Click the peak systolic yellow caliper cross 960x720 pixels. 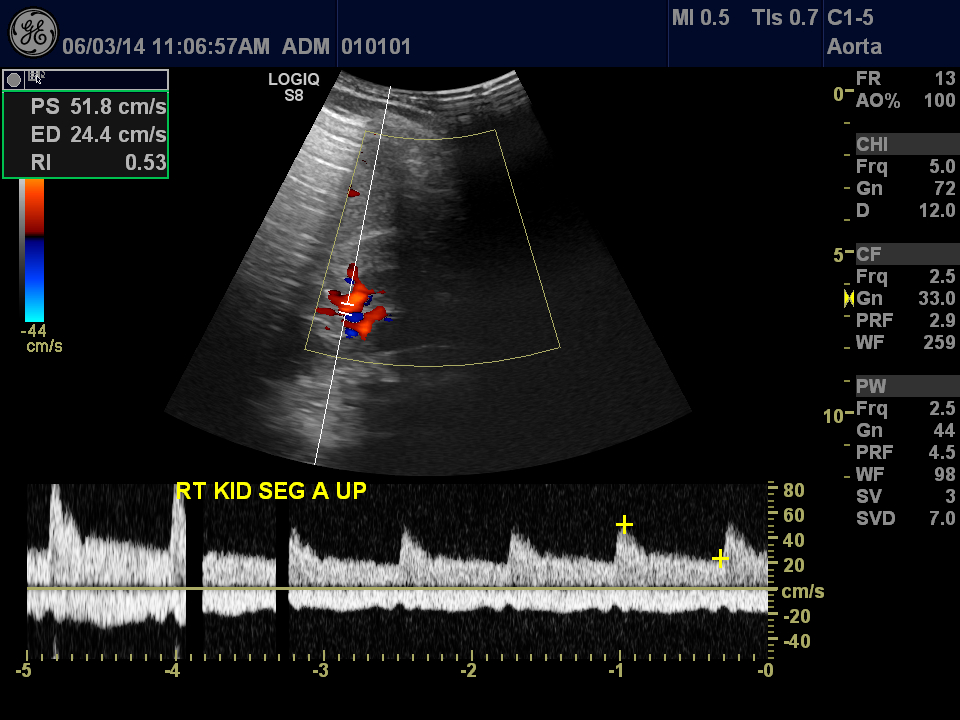pyautogui.click(x=624, y=524)
